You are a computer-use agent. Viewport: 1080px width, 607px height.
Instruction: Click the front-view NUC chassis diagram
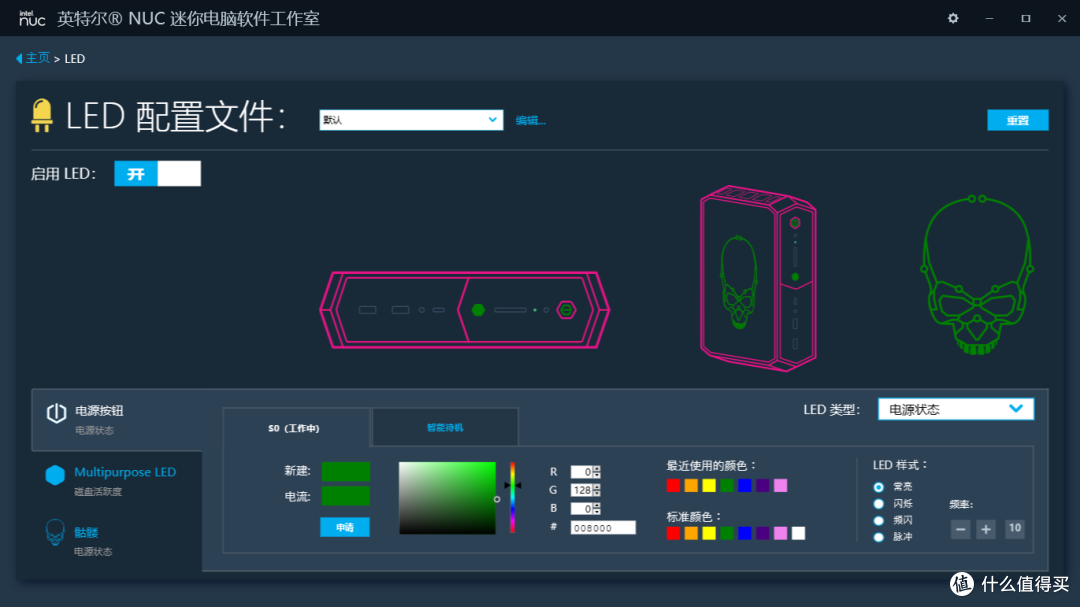pyautogui.click(x=465, y=310)
